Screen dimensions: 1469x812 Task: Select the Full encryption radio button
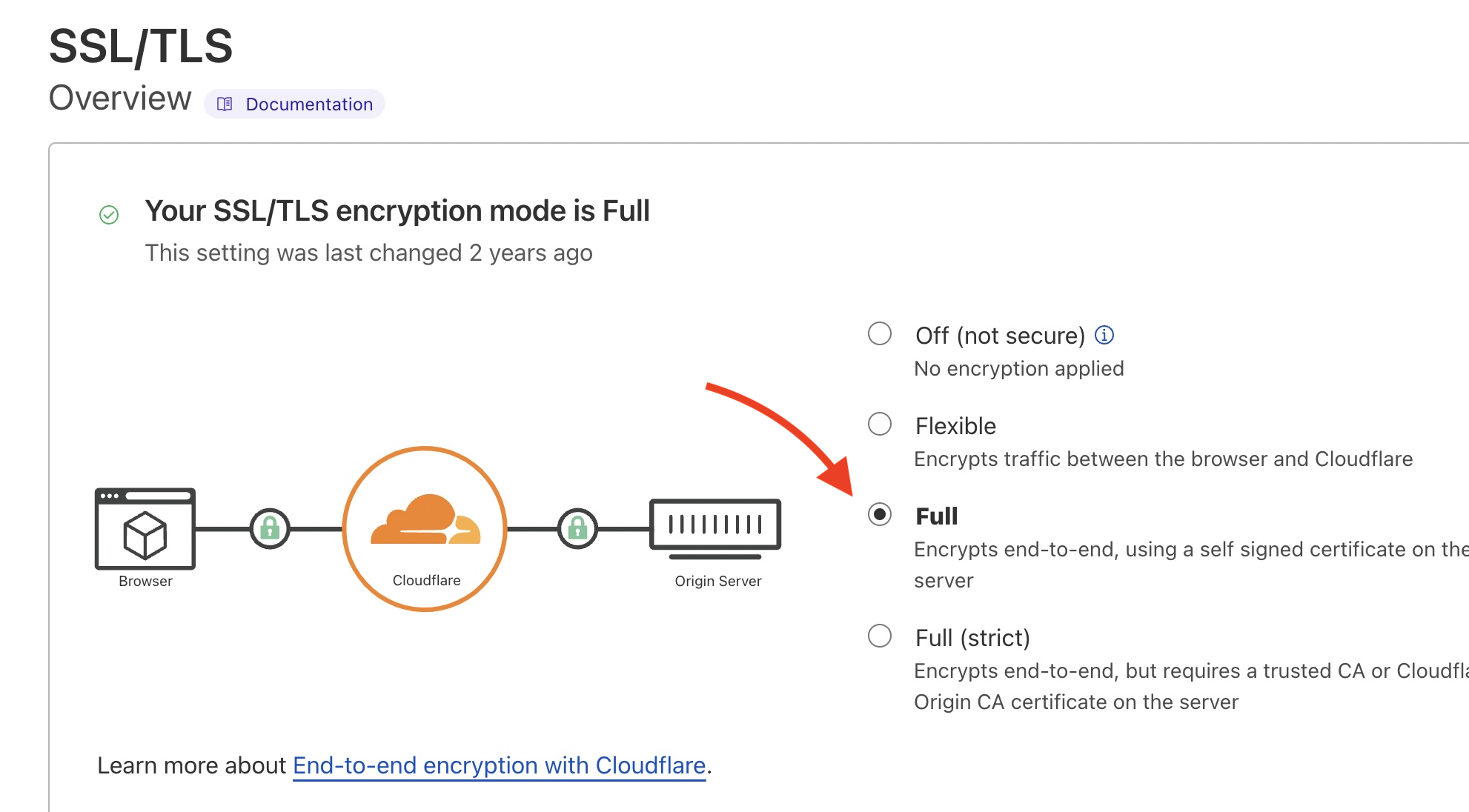[x=880, y=514]
